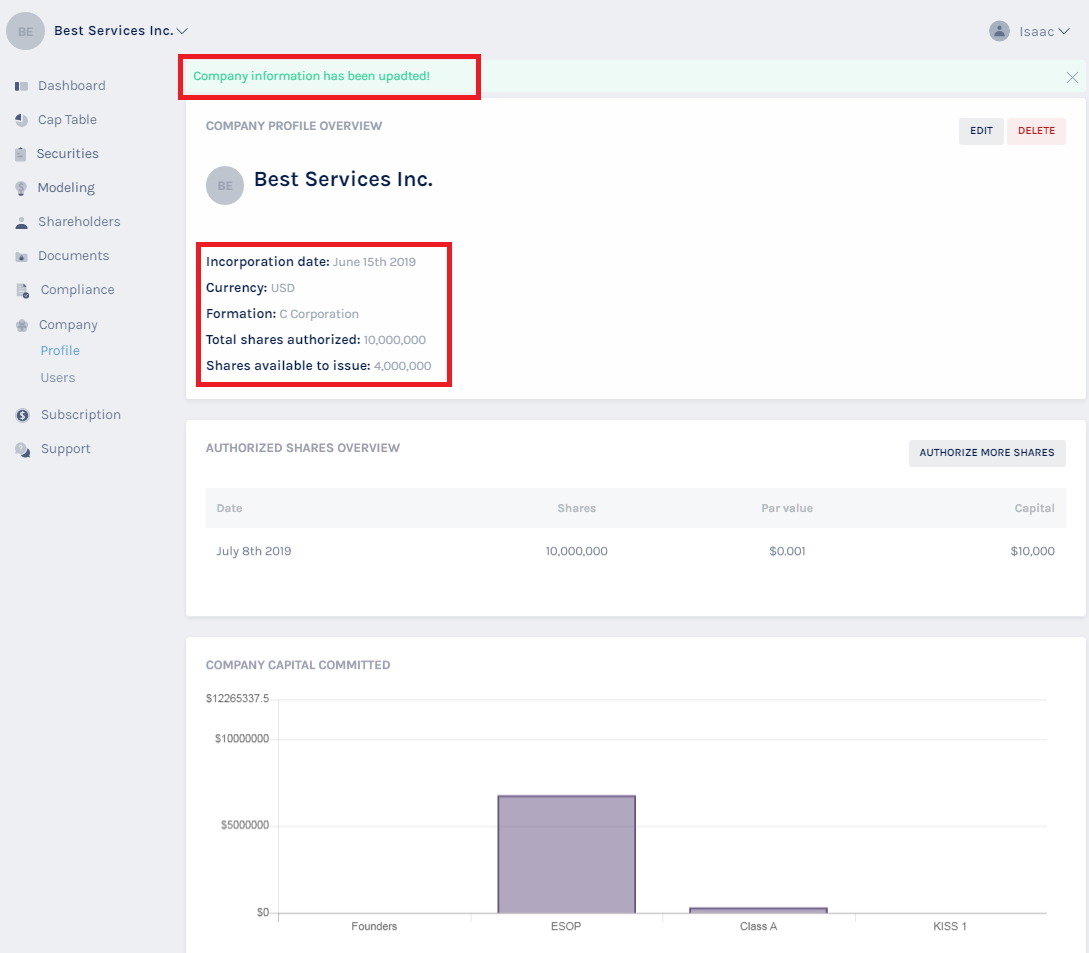Click the Shareholders person icon
1089x953 pixels.
pos(22,222)
